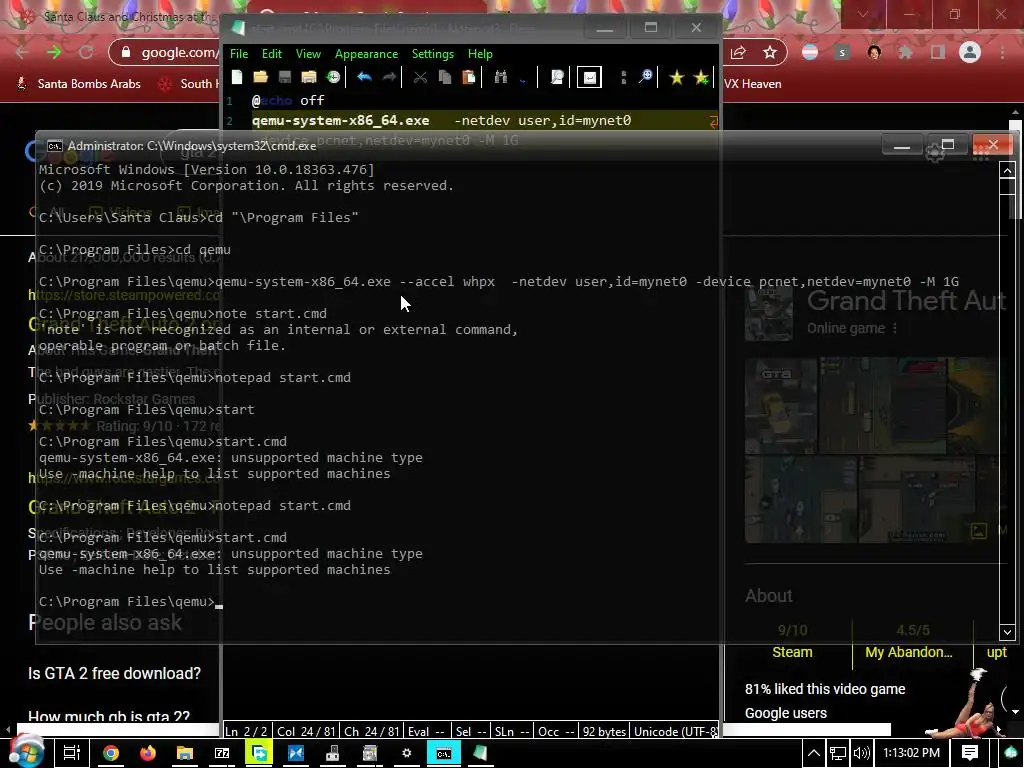The height and width of the screenshot is (768, 1024).
Task: Click the Browse folder icon in Notepad2 toolbar
Action: click(x=309, y=77)
